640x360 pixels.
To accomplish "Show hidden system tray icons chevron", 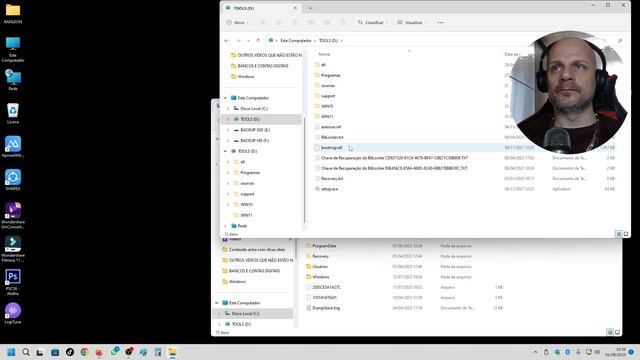I will (x=535, y=352).
